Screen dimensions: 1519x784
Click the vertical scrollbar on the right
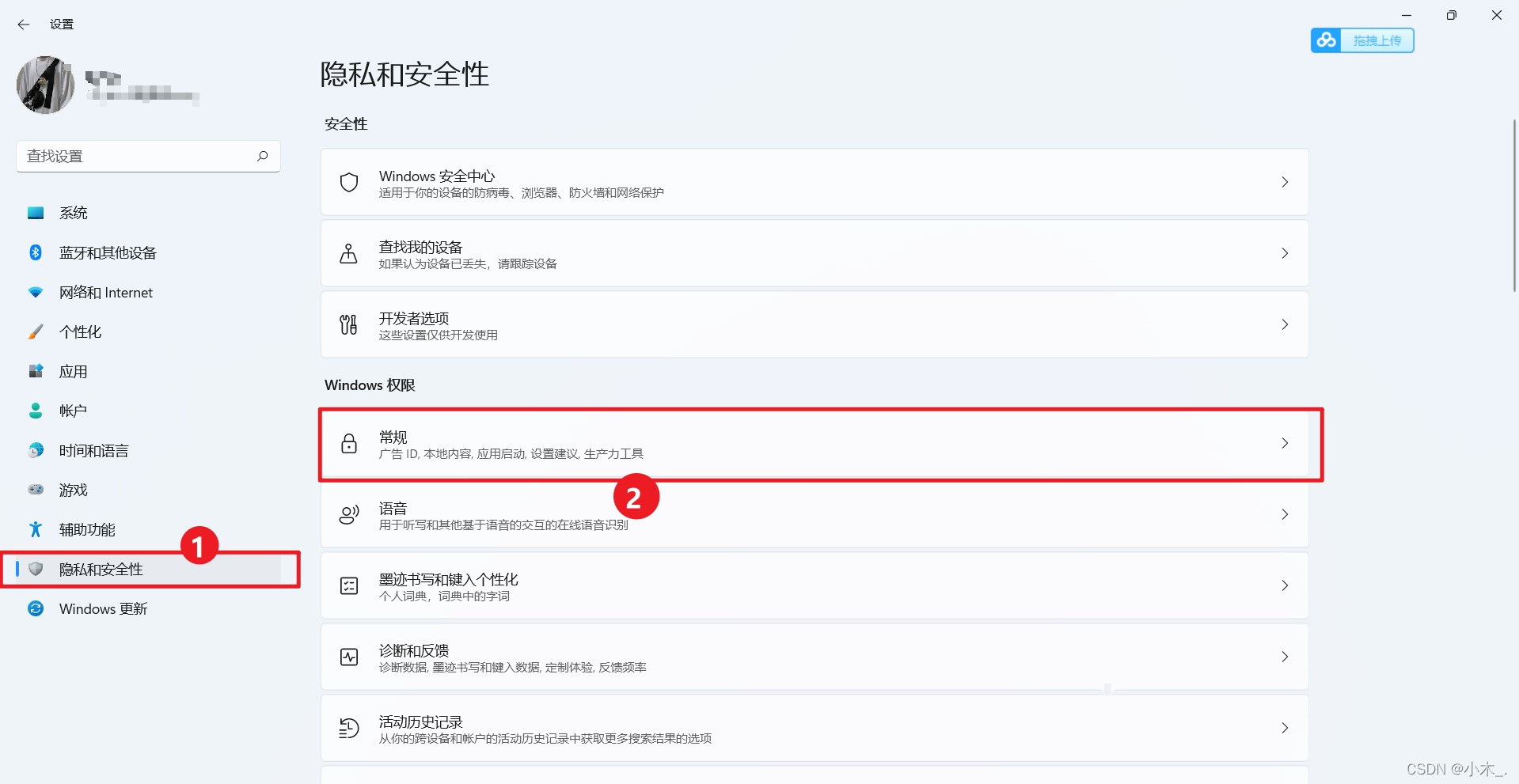pyautogui.click(x=1514, y=206)
